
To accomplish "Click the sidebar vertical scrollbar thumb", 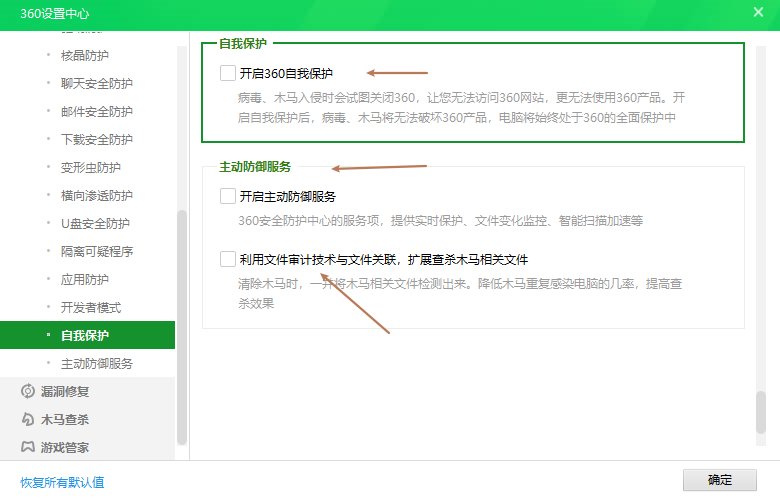I will 182,327.
